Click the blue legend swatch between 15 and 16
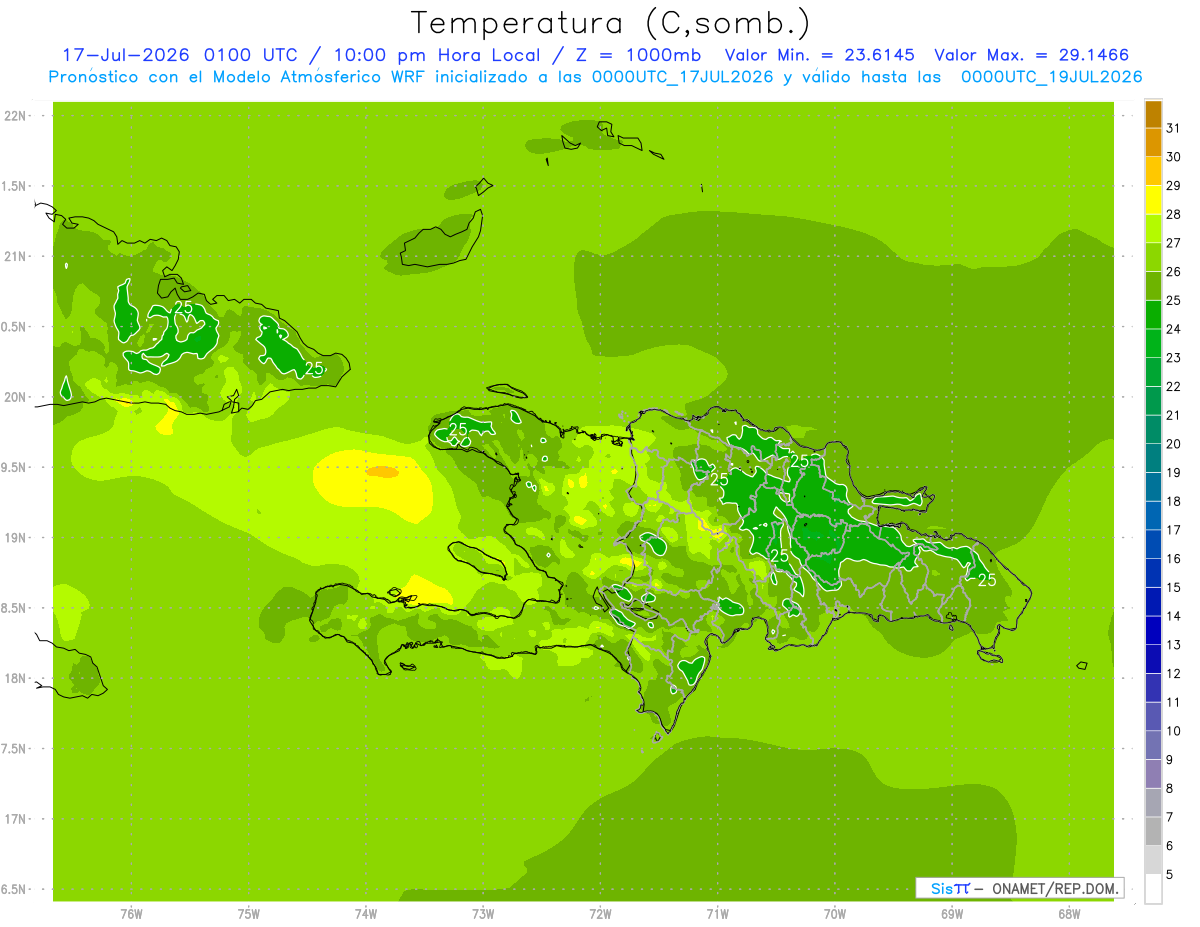This screenshot has height=927, width=1200. click(x=1153, y=573)
